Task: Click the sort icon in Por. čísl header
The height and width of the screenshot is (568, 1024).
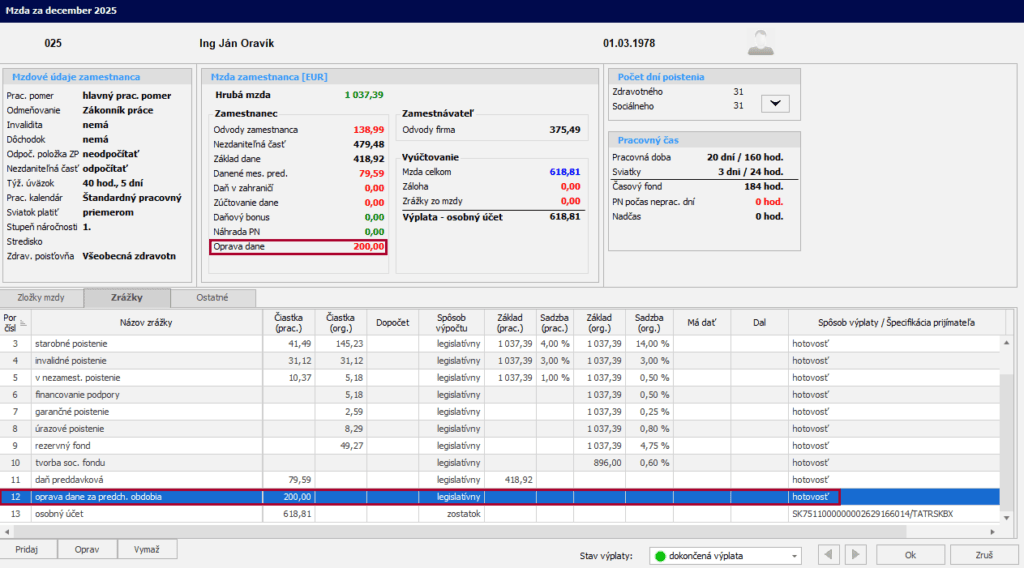Action: pyautogui.click(x=23, y=321)
